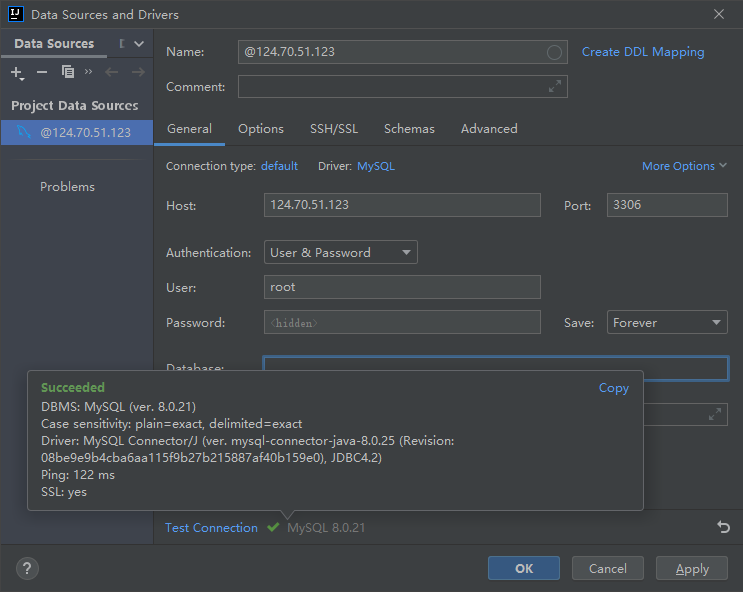The width and height of the screenshot is (743, 592).
Task: Remove selected data source with minus icon
Action: pyautogui.click(x=42, y=72)
